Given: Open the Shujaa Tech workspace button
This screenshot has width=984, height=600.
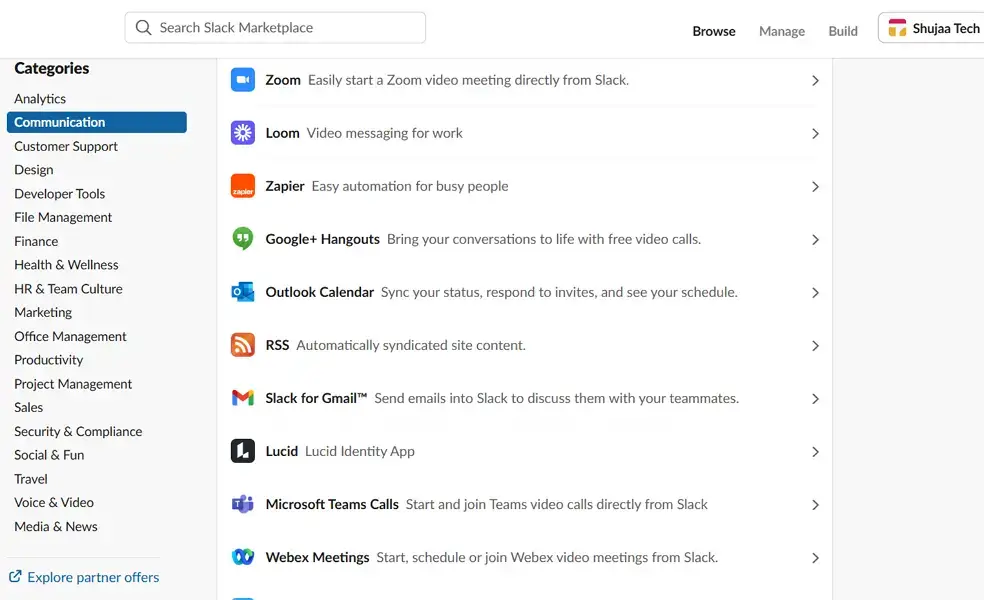Looking at the screenshot, I should [x=931, y=28].
